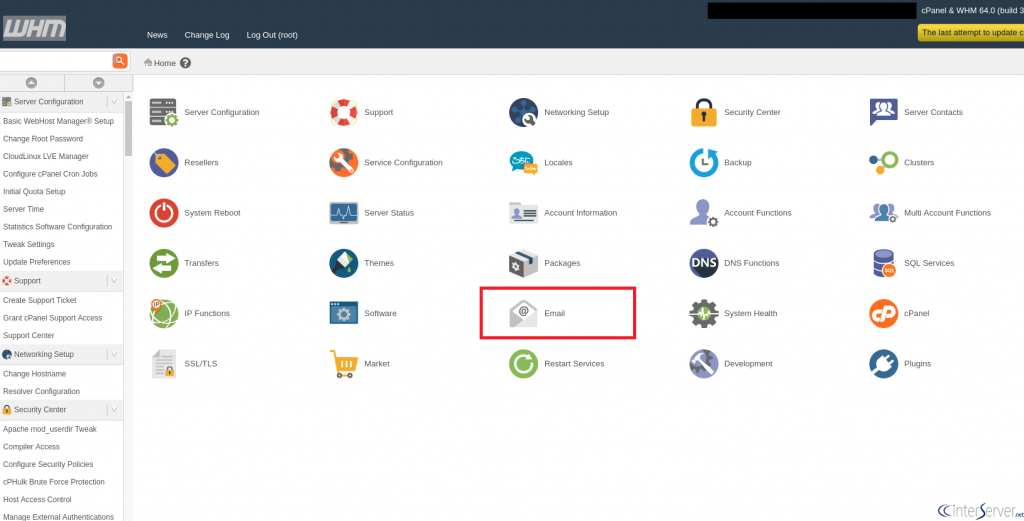The image size is (1024, 521).
Task: Open the Security Center padlock icon
Action: (704, 112)
